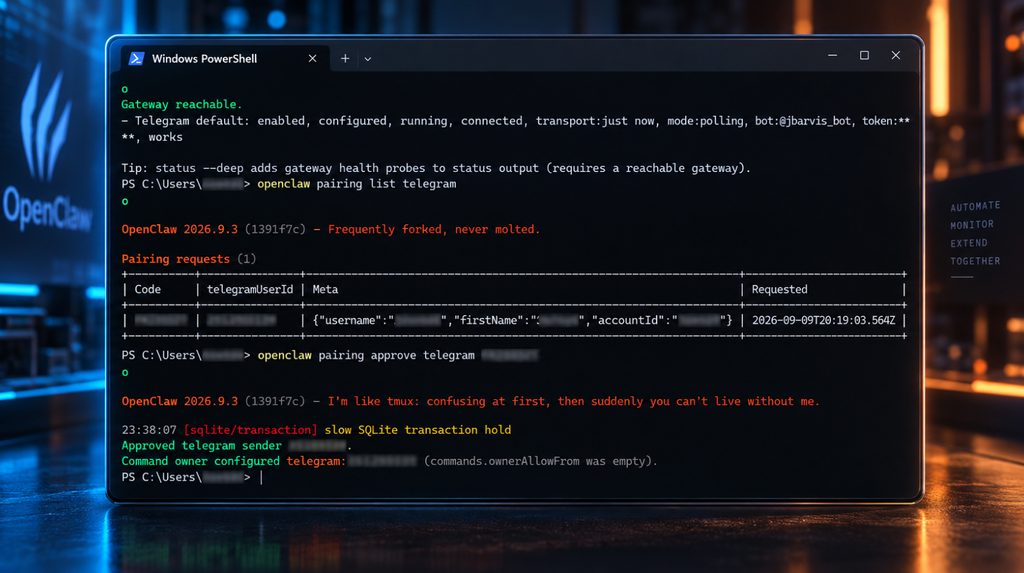Click the bot:@jbarvis_bot text
Screen dimensions: 1024x573
click(x=803, y=121)
